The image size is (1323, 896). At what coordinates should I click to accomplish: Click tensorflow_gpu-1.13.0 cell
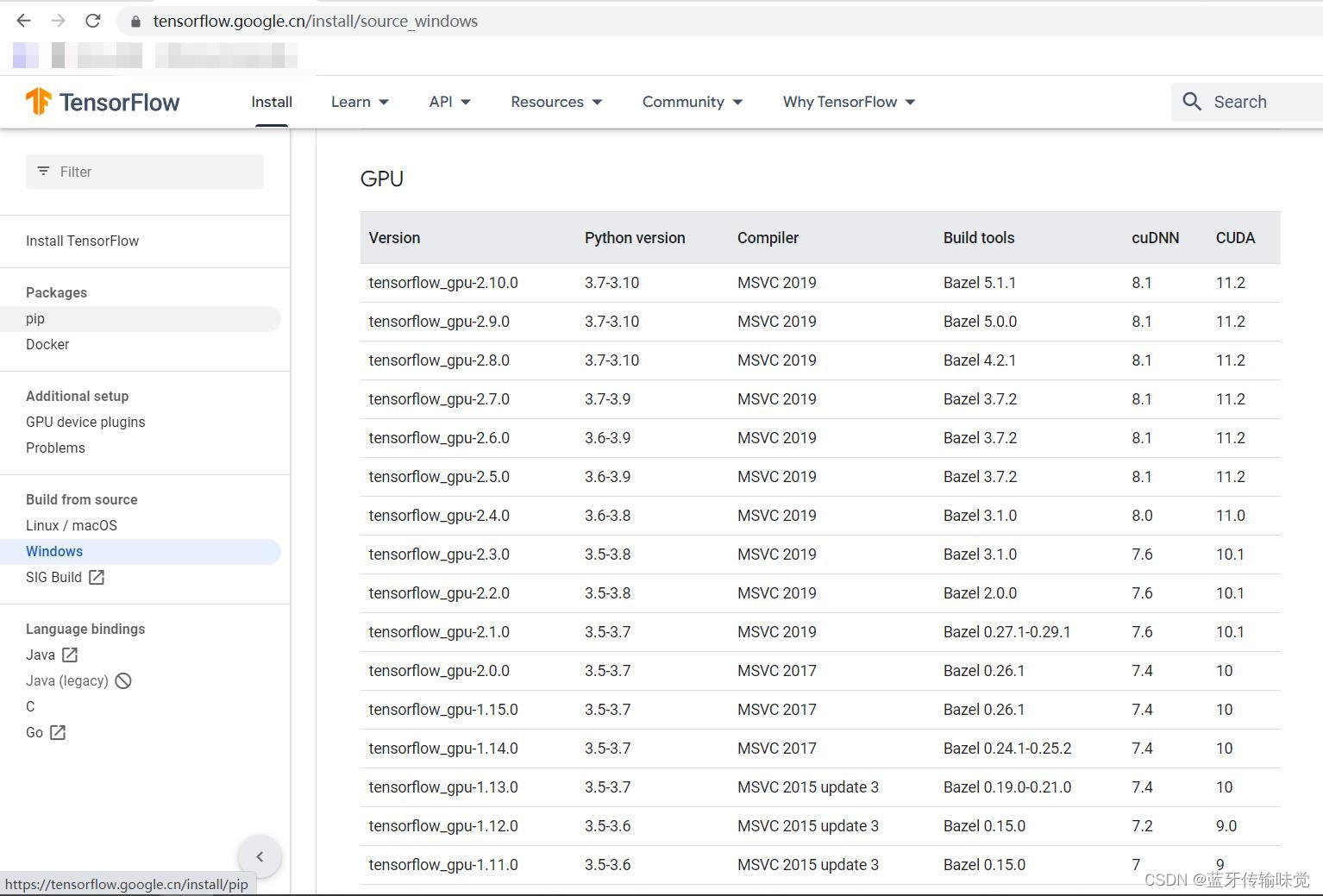point(443,787)
